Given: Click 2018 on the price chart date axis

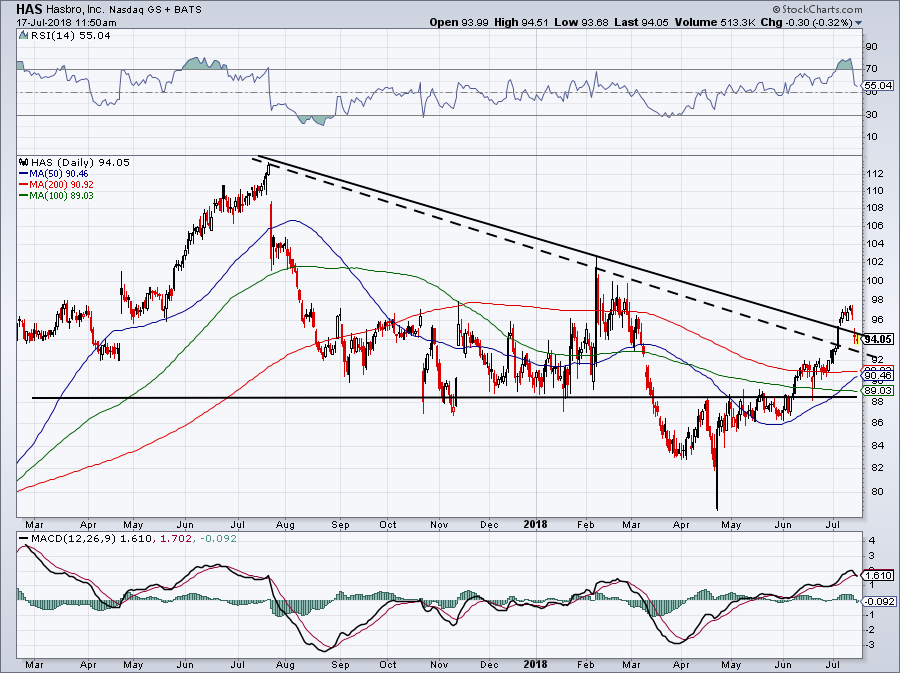Looking at the screenshot, I should pos(536,524).
